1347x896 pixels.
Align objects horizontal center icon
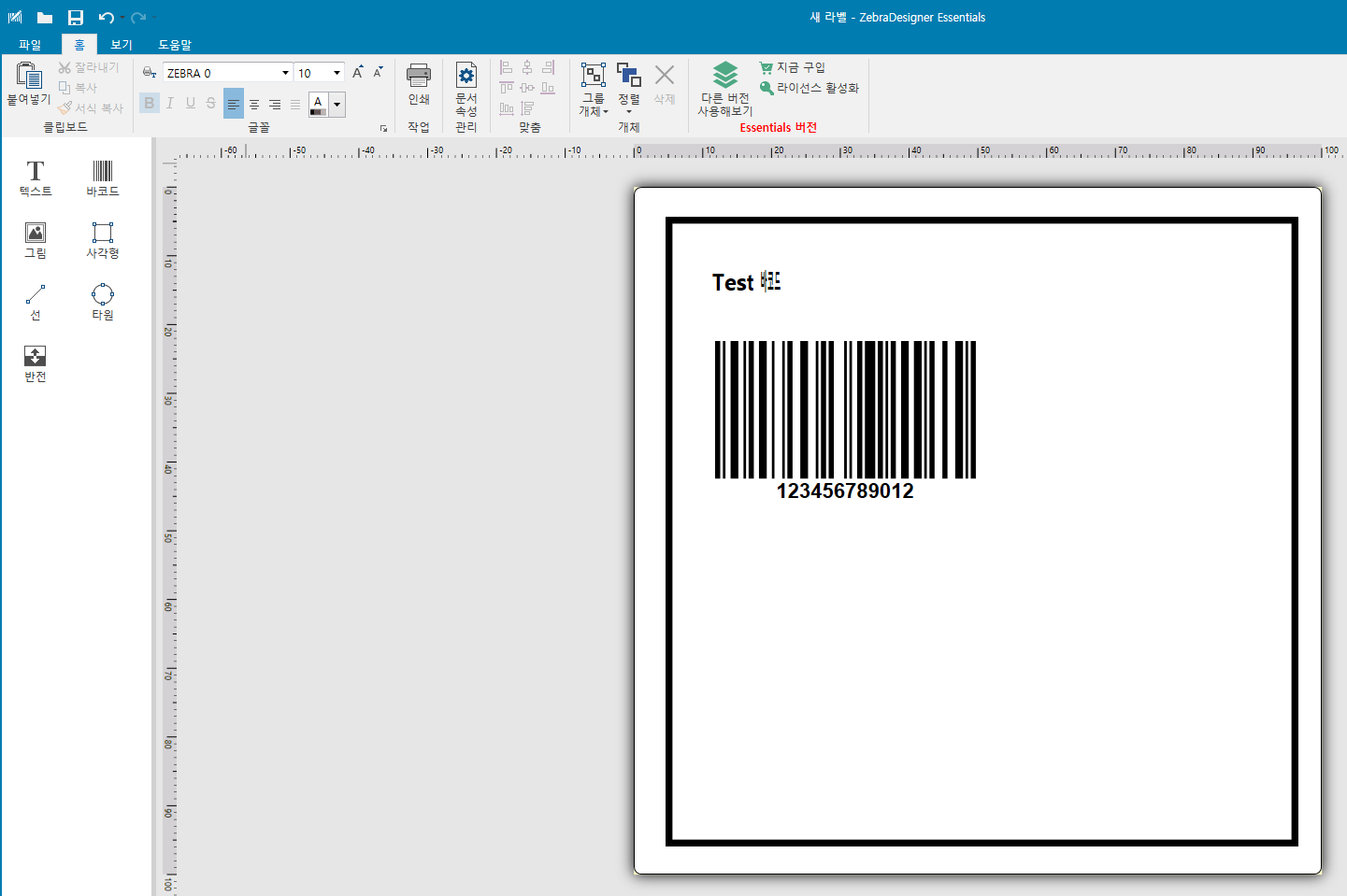point(527,67)
